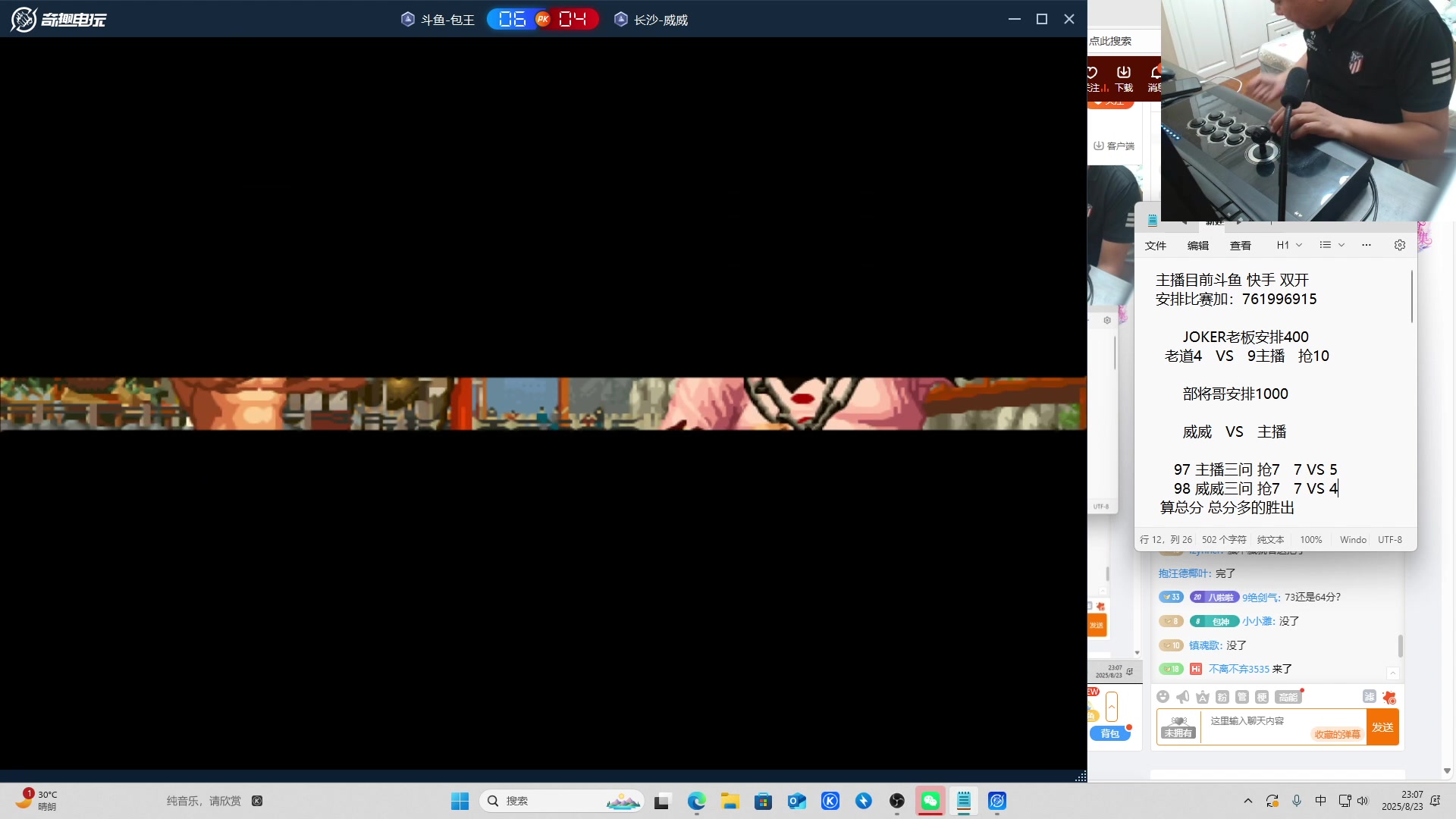Image resolution: width=1456 pixels, height=819 pixels.
Task: Click the crown A font style icon
Action: coord(1202,697)
